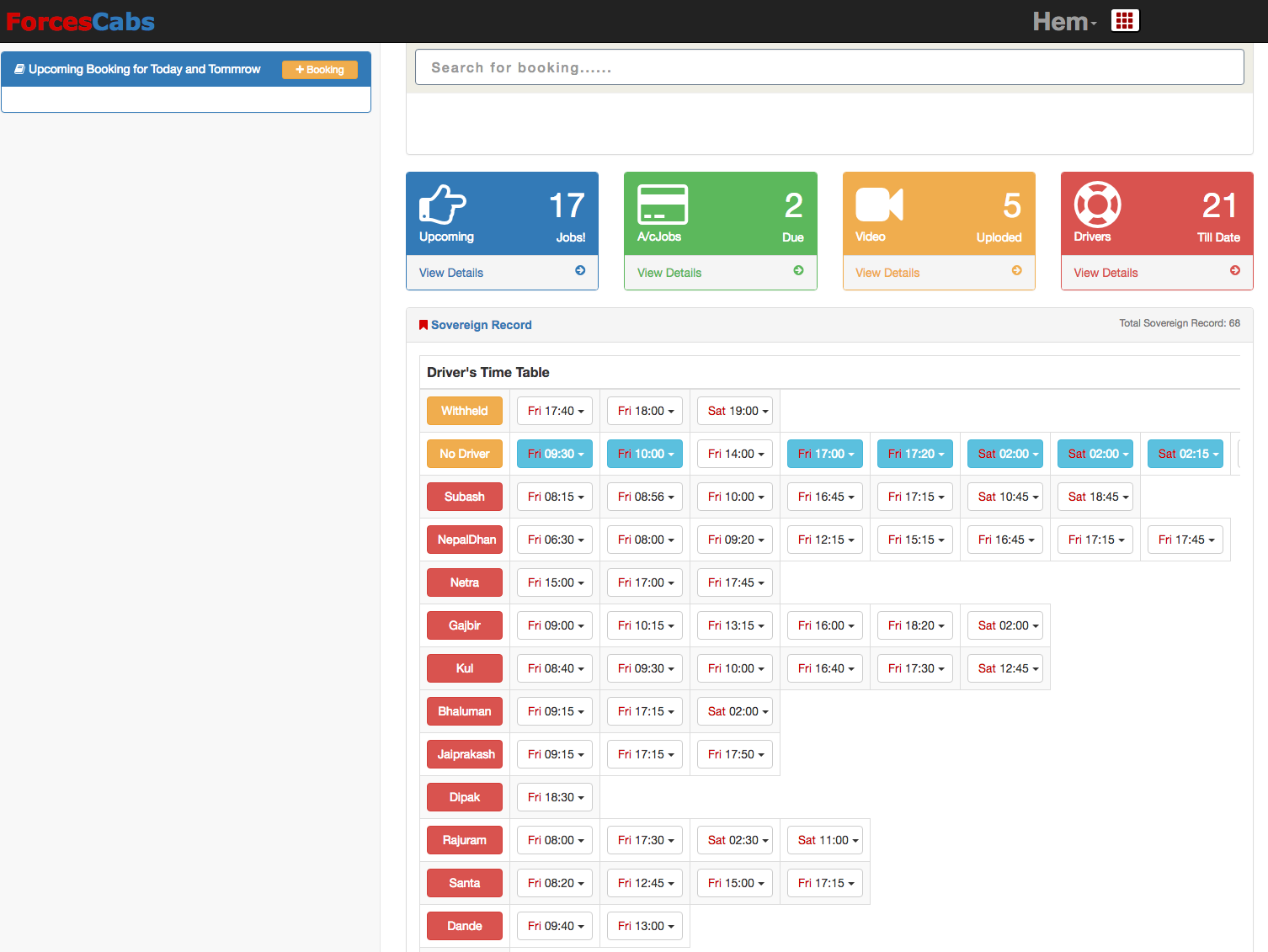Screen dimensions: 1268x952
Task: Click the ForcesCabs logo
Action: point(80,22)
